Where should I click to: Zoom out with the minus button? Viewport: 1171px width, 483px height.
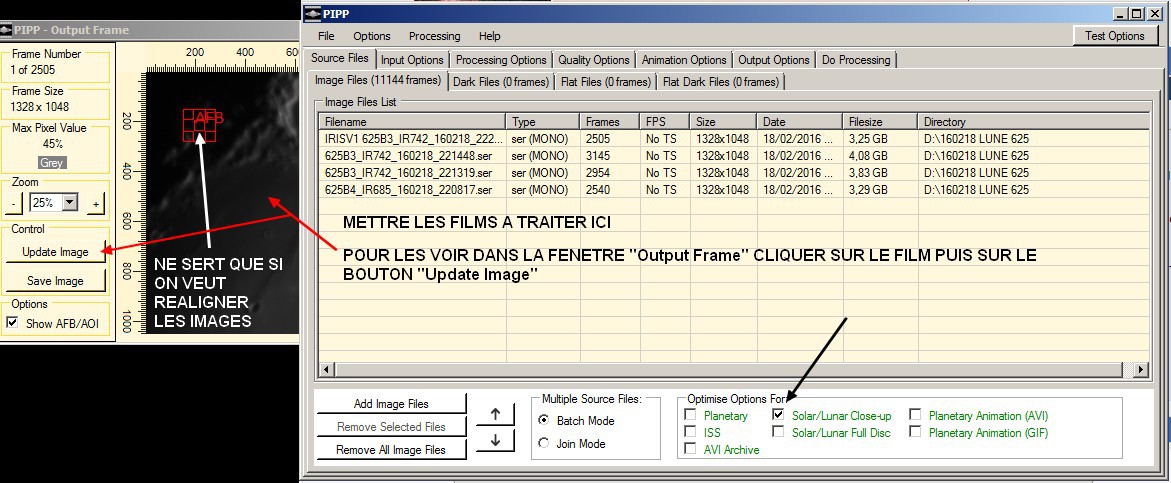click(x=14, y=203)
